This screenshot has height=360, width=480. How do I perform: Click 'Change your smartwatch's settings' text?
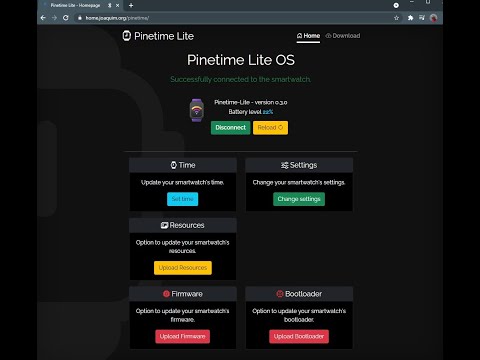click(x=299, y=182)
